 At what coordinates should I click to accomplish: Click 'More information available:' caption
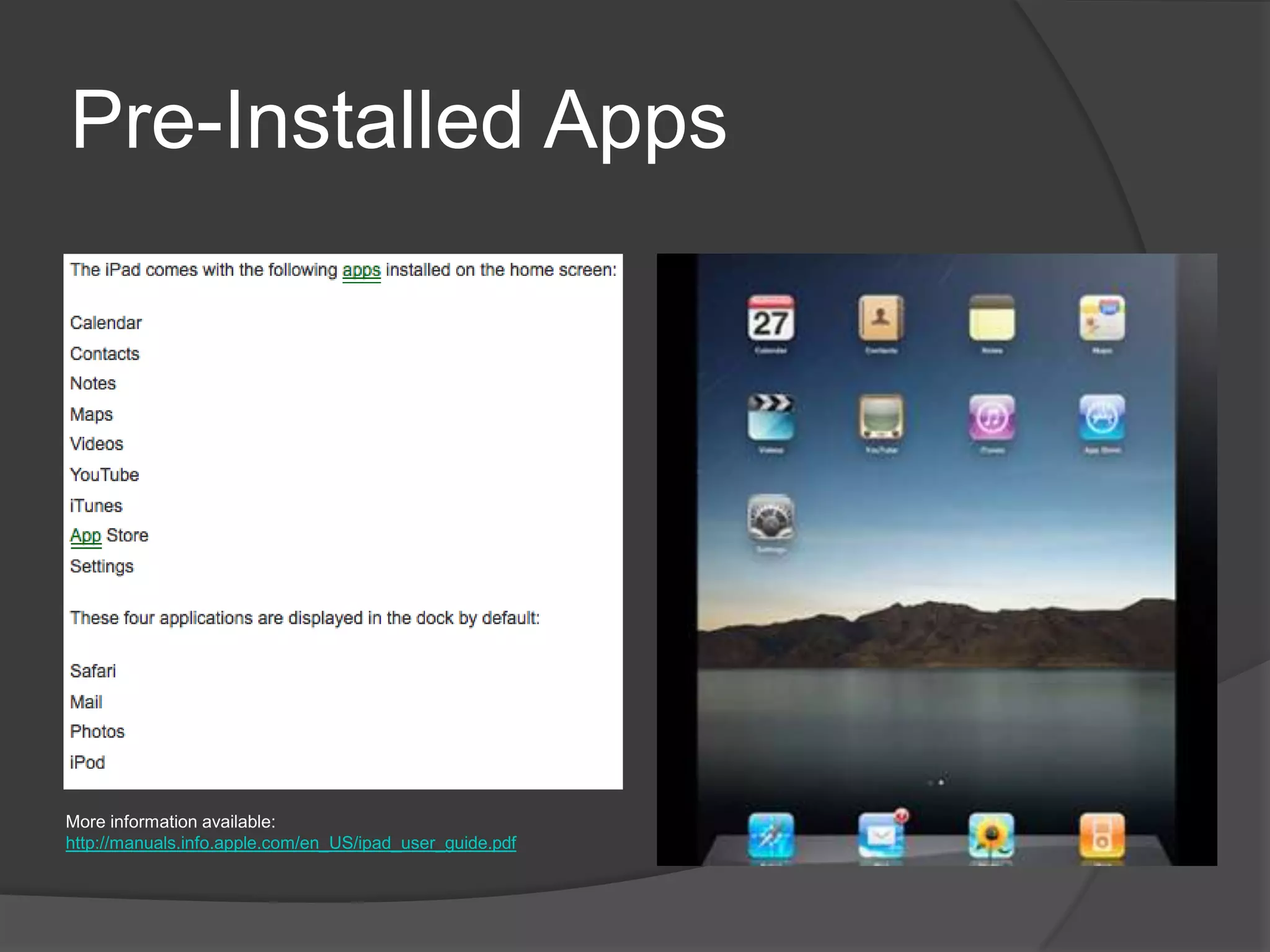coord(171,822)
